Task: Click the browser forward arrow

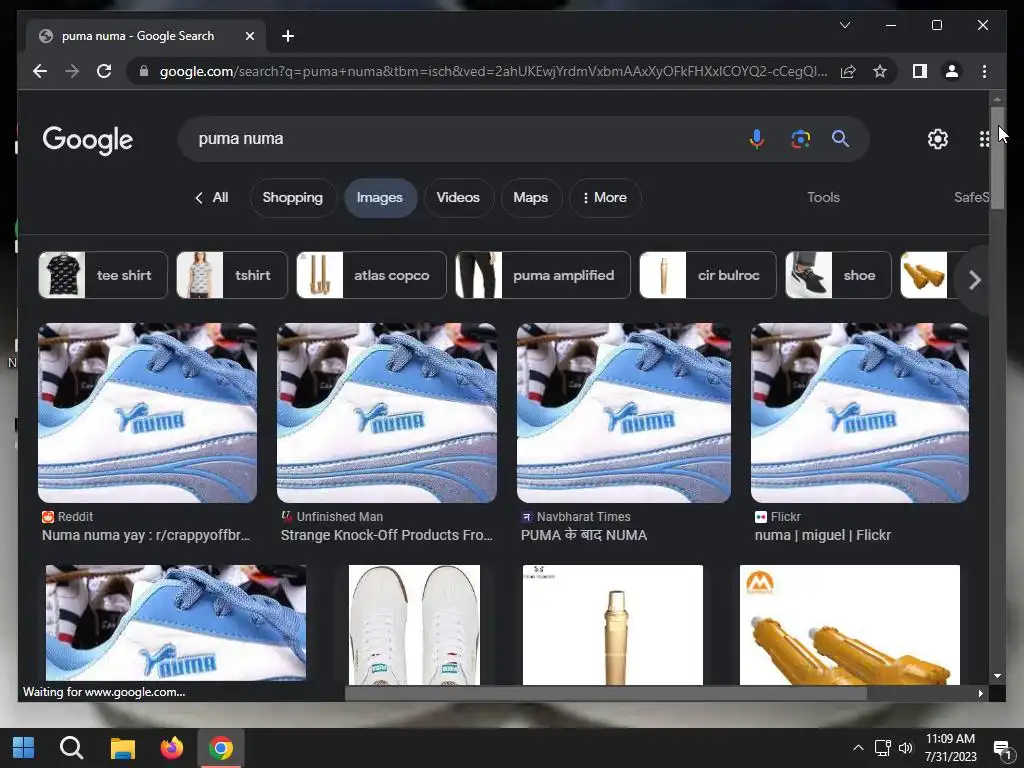Action: point(72,71)
